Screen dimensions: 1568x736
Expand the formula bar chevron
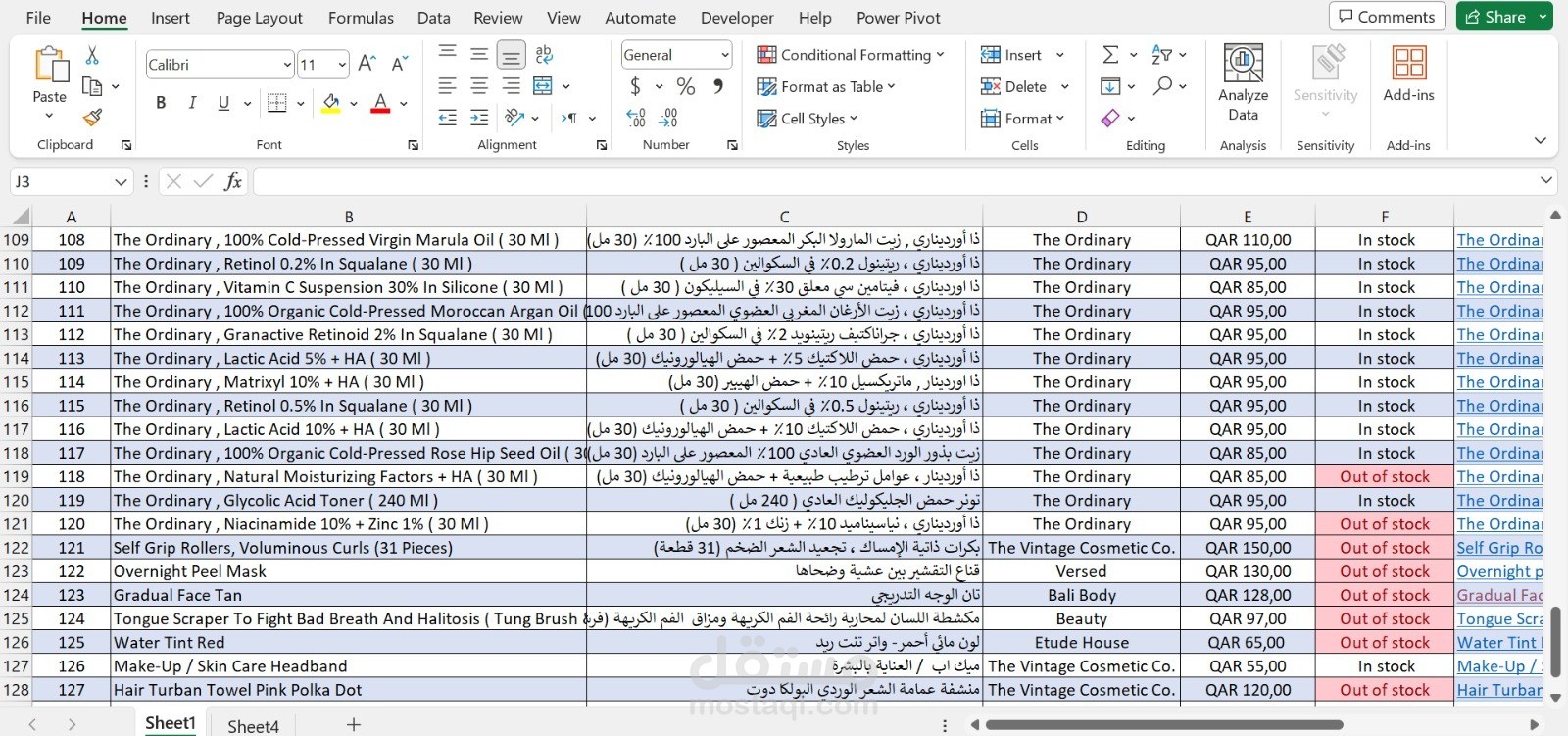[1546, 180]
